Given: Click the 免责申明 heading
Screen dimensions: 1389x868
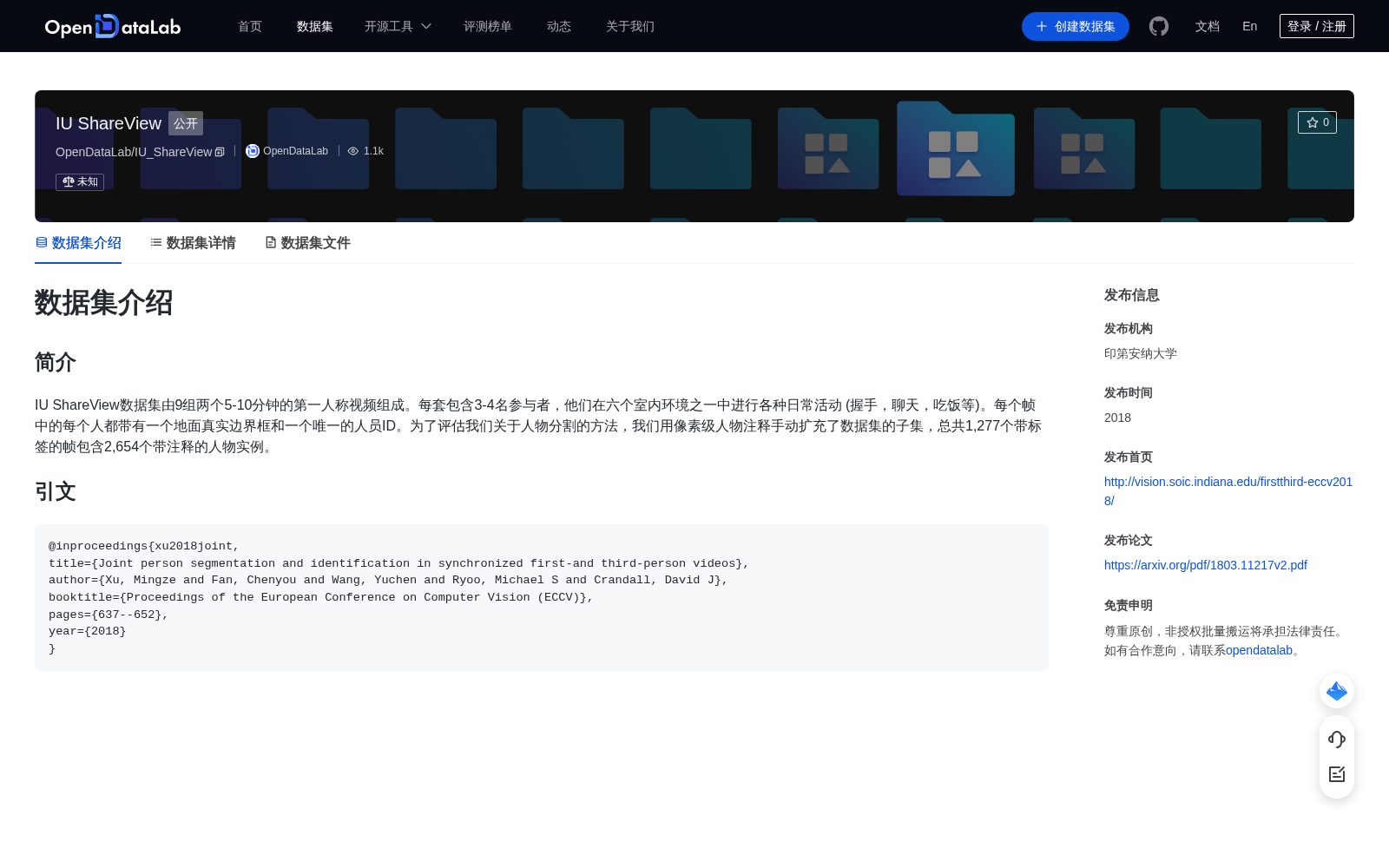Looking at the screenshot, I should tap(1129, 605).
